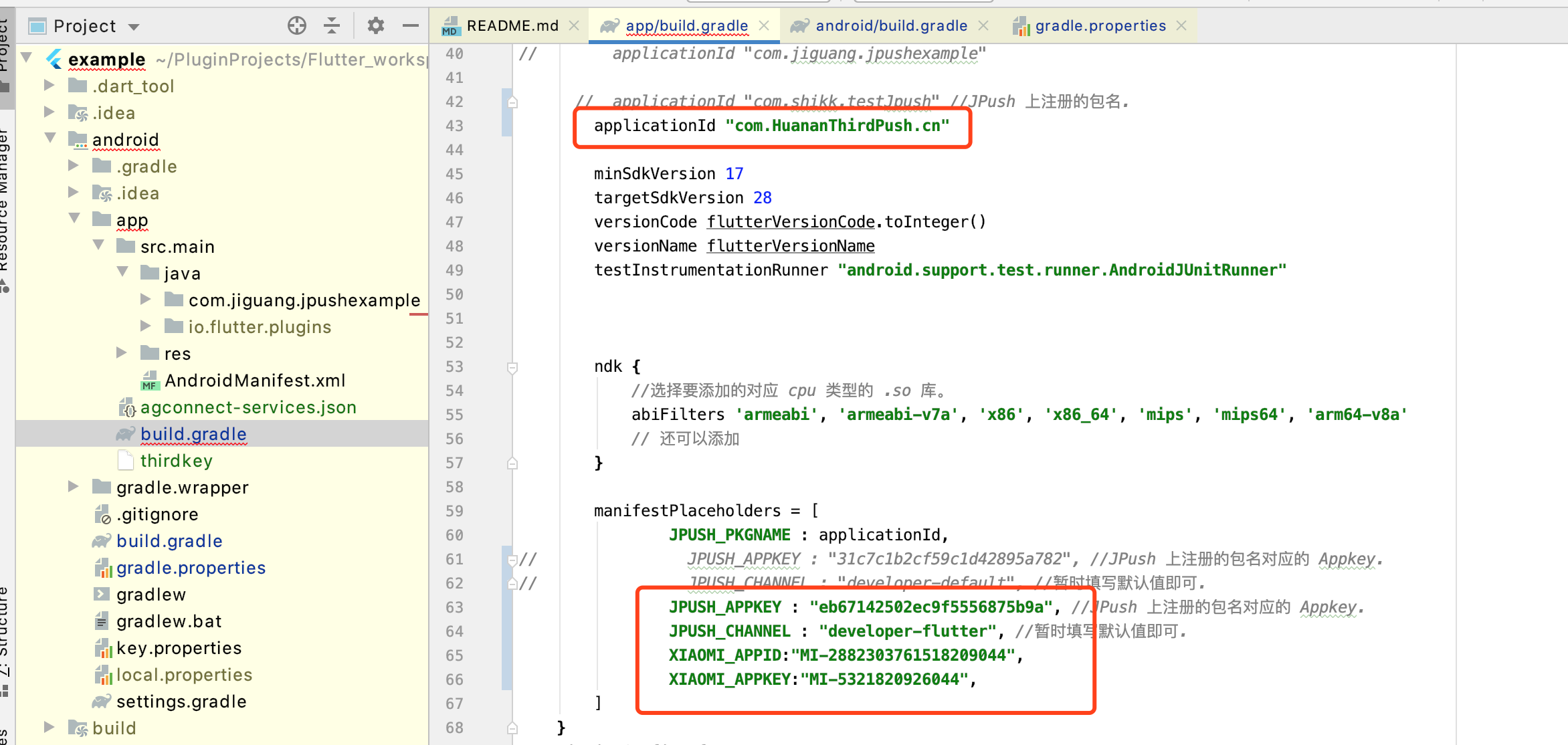1568x745 pixels.
Task: Open Project panel settings gear
Action: click(376, 26)
